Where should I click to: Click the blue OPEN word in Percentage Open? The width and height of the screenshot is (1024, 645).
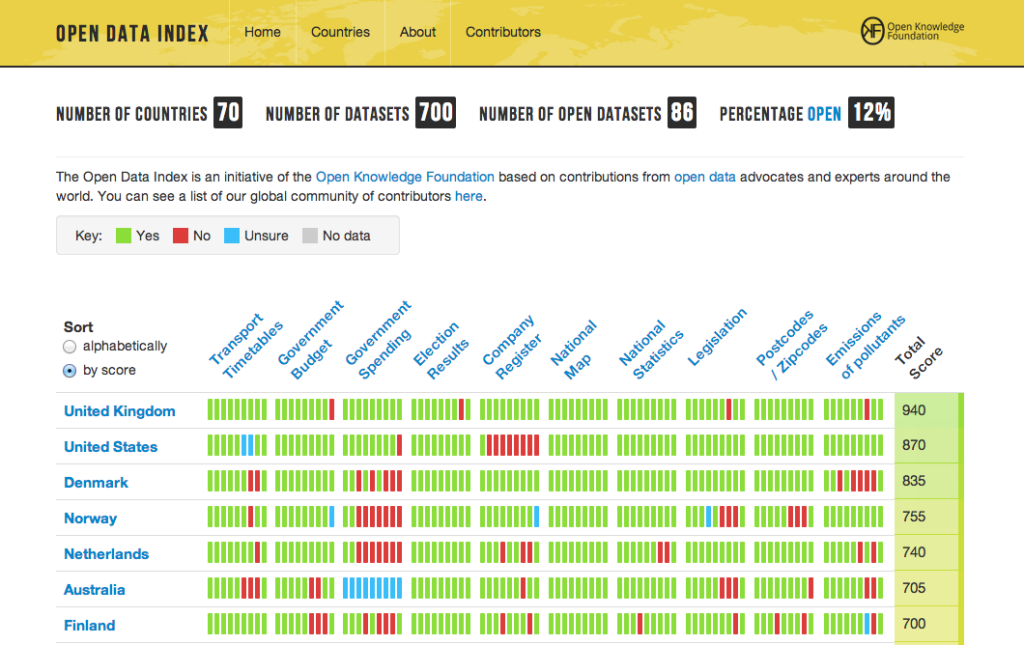pos(824,114)
